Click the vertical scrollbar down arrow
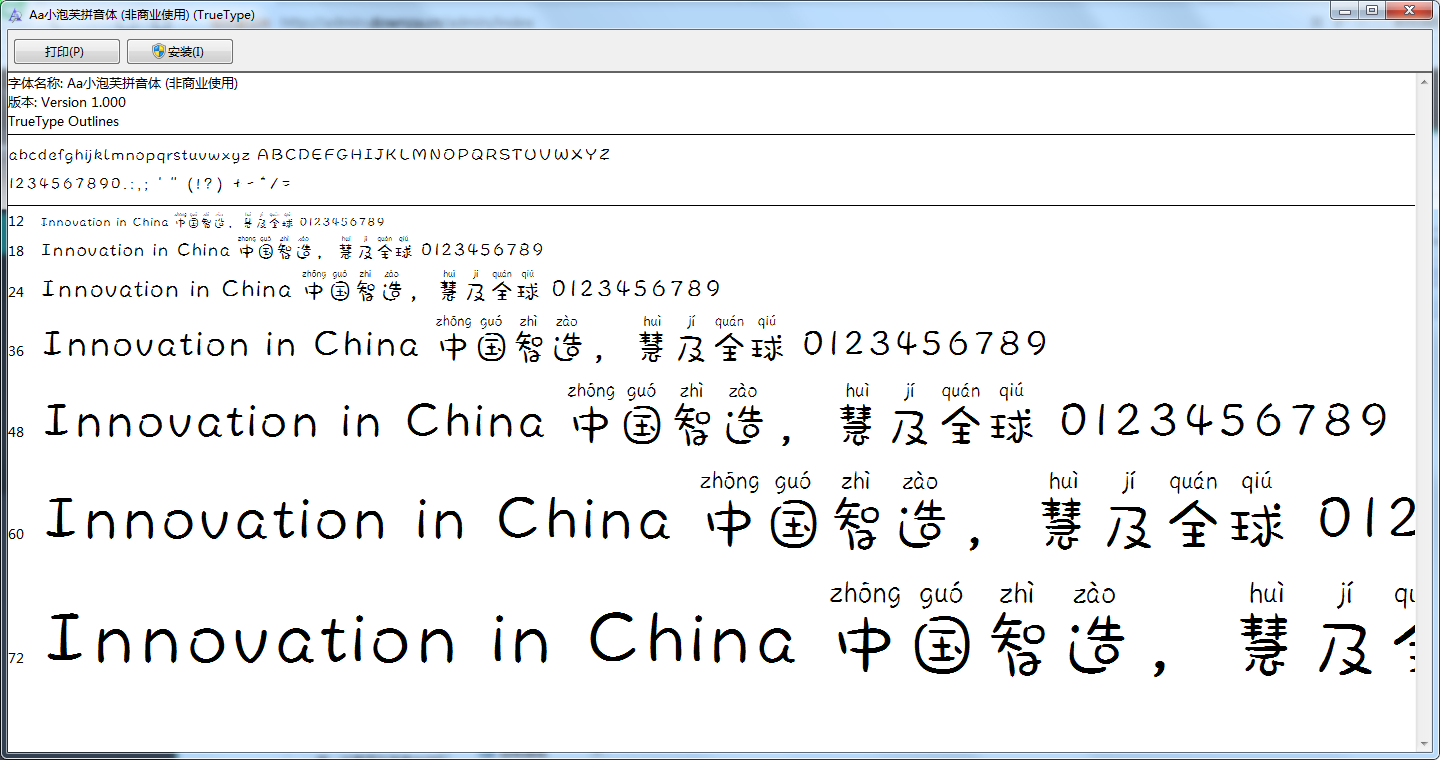The width and height of the screenshot is (1440, 760). coord(1425,743)
